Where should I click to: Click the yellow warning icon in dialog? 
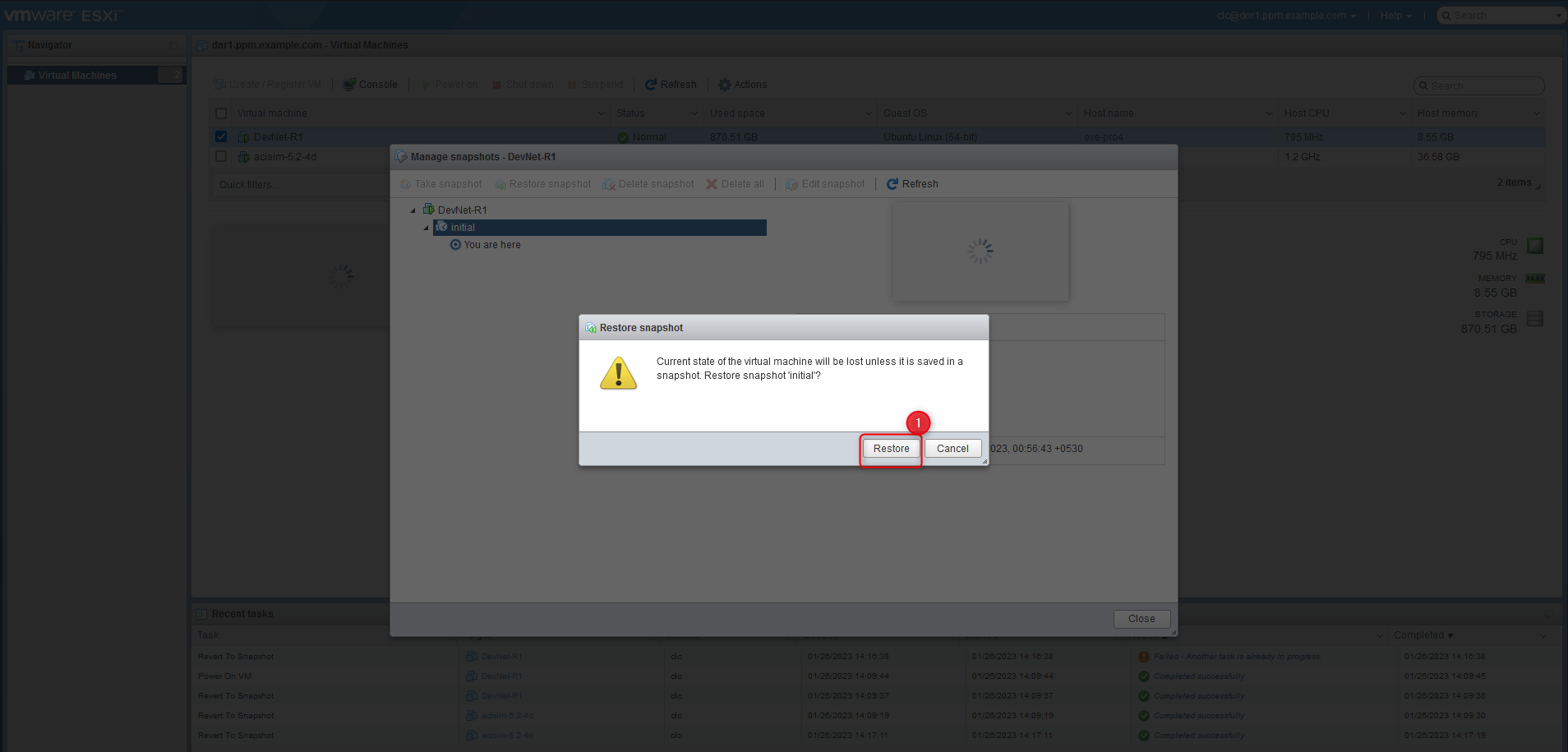point(619,373)
